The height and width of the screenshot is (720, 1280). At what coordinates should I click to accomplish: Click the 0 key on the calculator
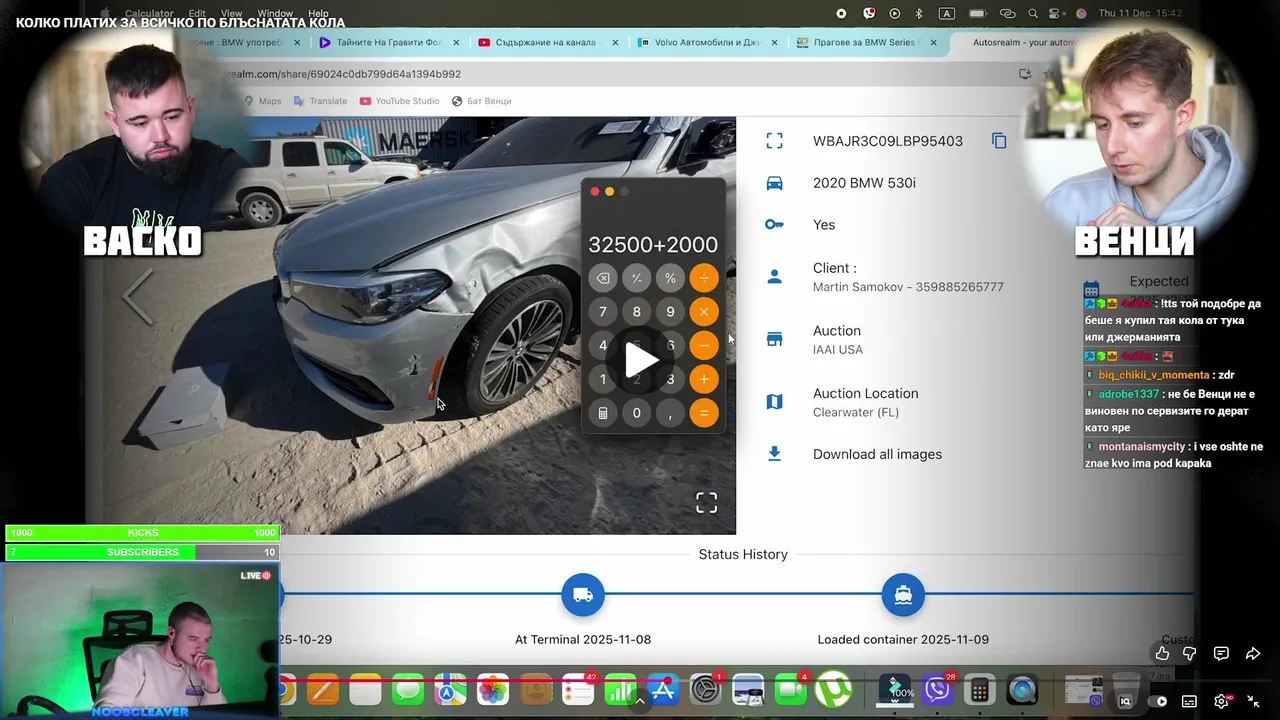[636, 413]
